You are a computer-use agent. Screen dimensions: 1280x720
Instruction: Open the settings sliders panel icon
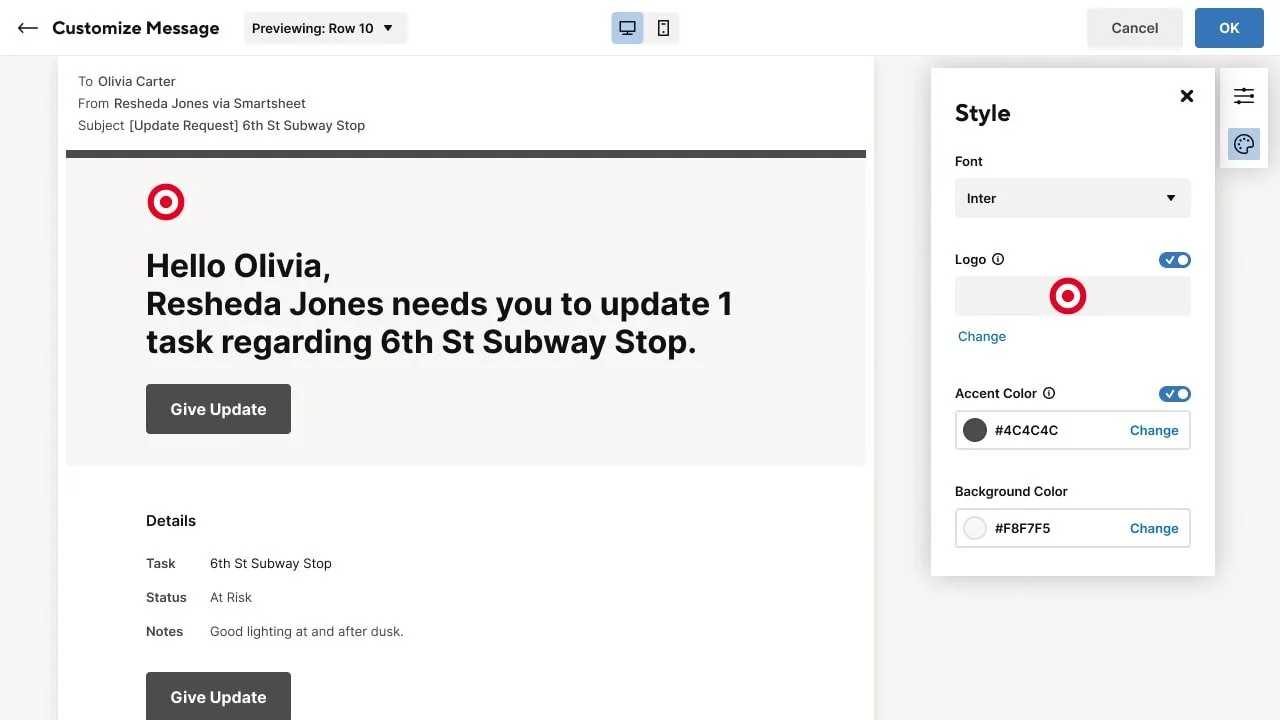click(1244, 96)
